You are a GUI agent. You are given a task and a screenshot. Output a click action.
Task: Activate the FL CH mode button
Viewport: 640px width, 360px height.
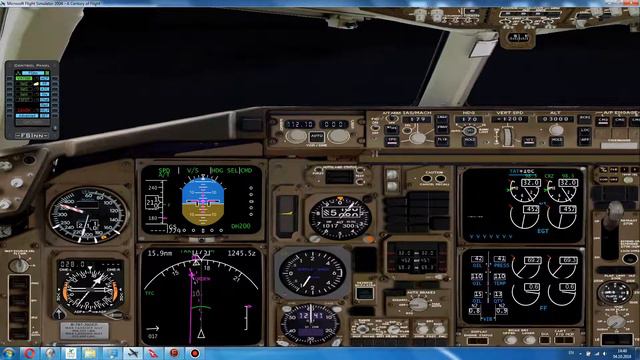442,140
